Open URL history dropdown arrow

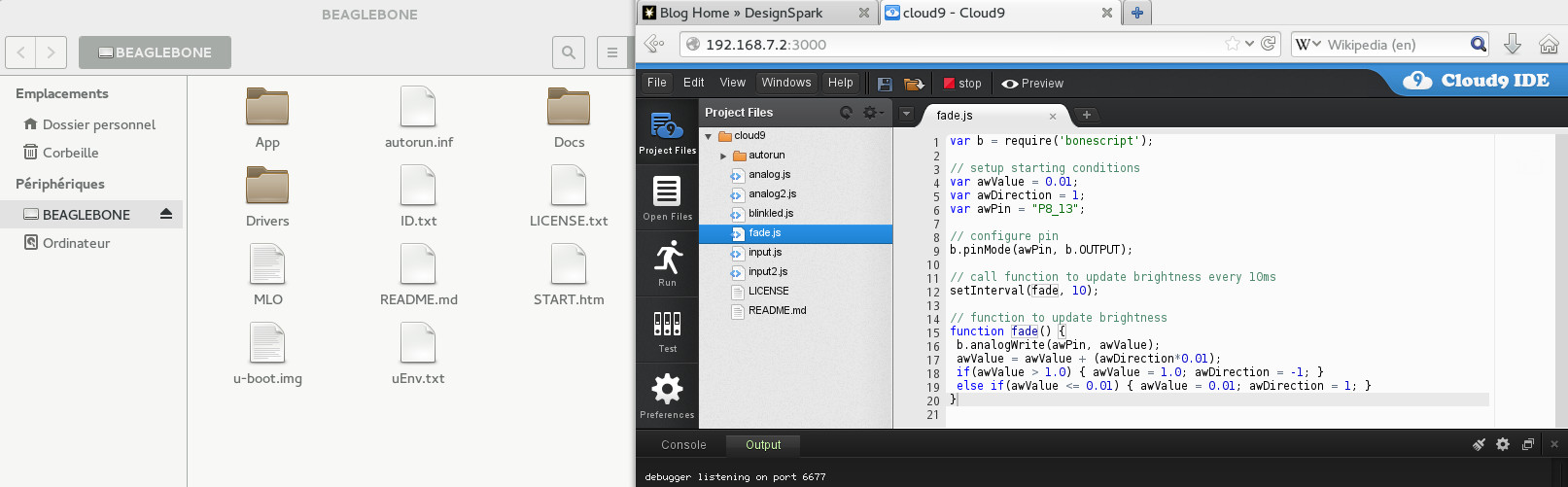pyautogui.click(x=1249, y=44)
